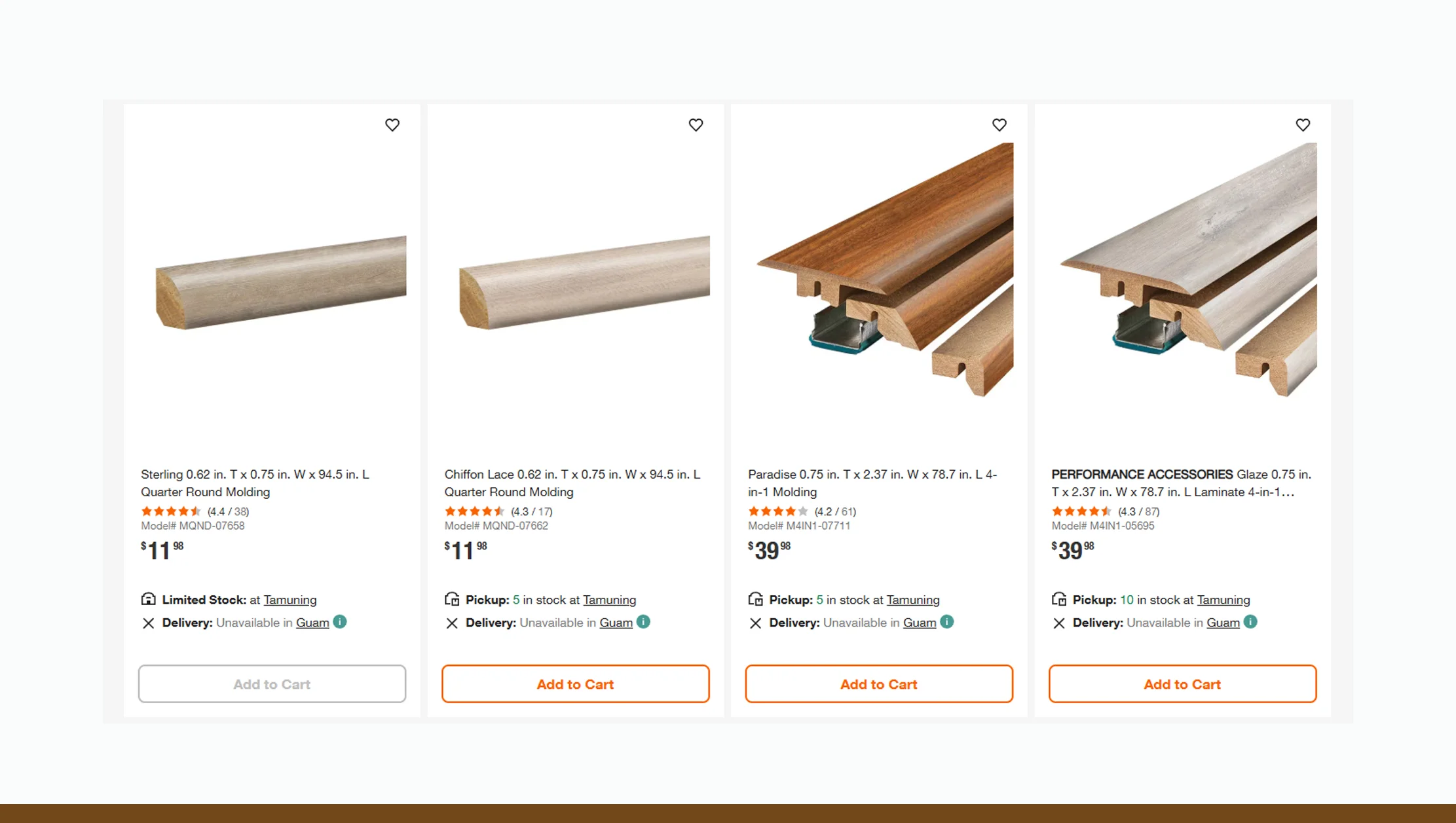Save the Paradise 4-in-1 Molding to favorites
The width and height of the screenshot is (1456, 823).
(999, 124)
